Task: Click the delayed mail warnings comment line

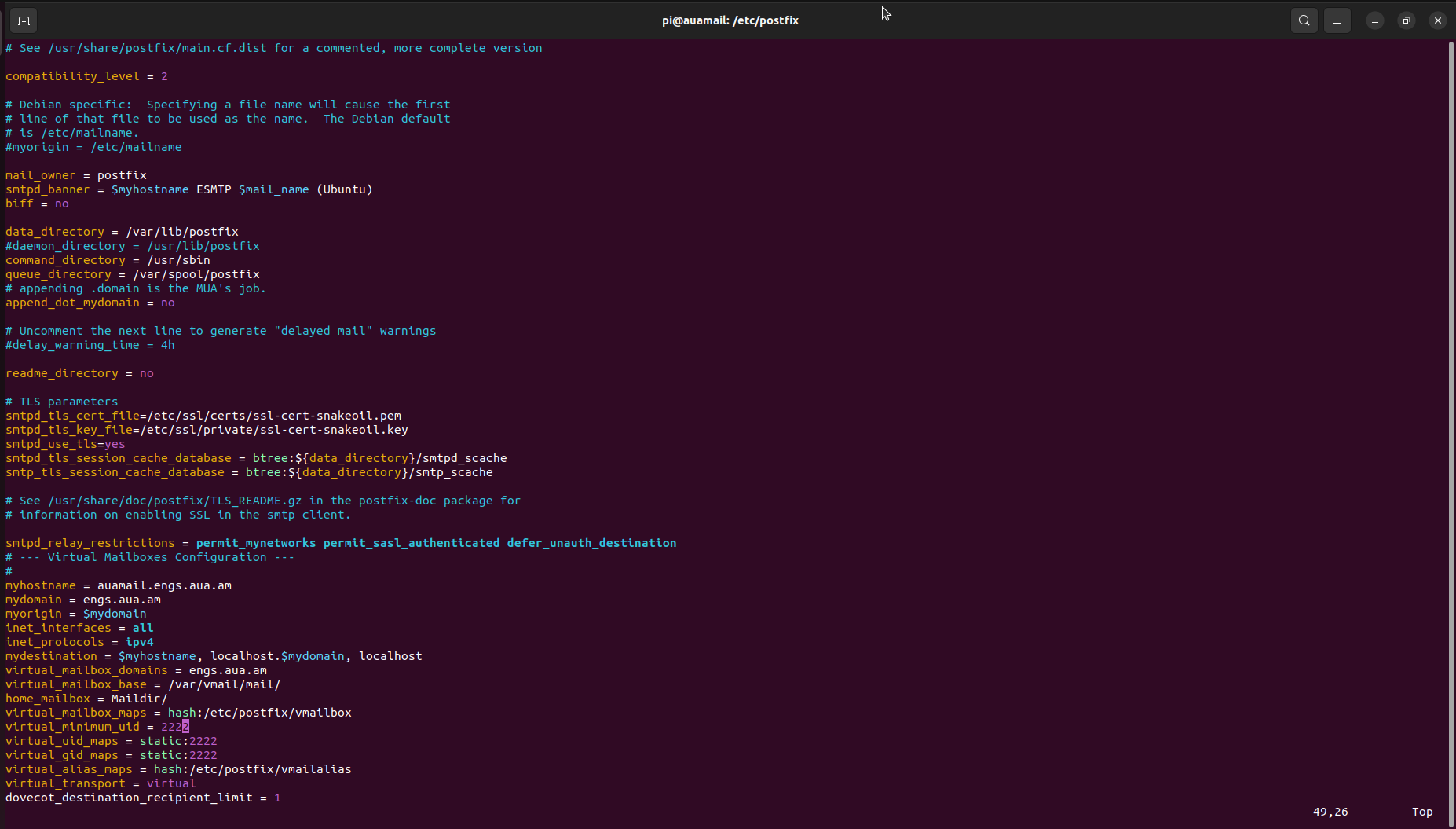Action: 221,331
